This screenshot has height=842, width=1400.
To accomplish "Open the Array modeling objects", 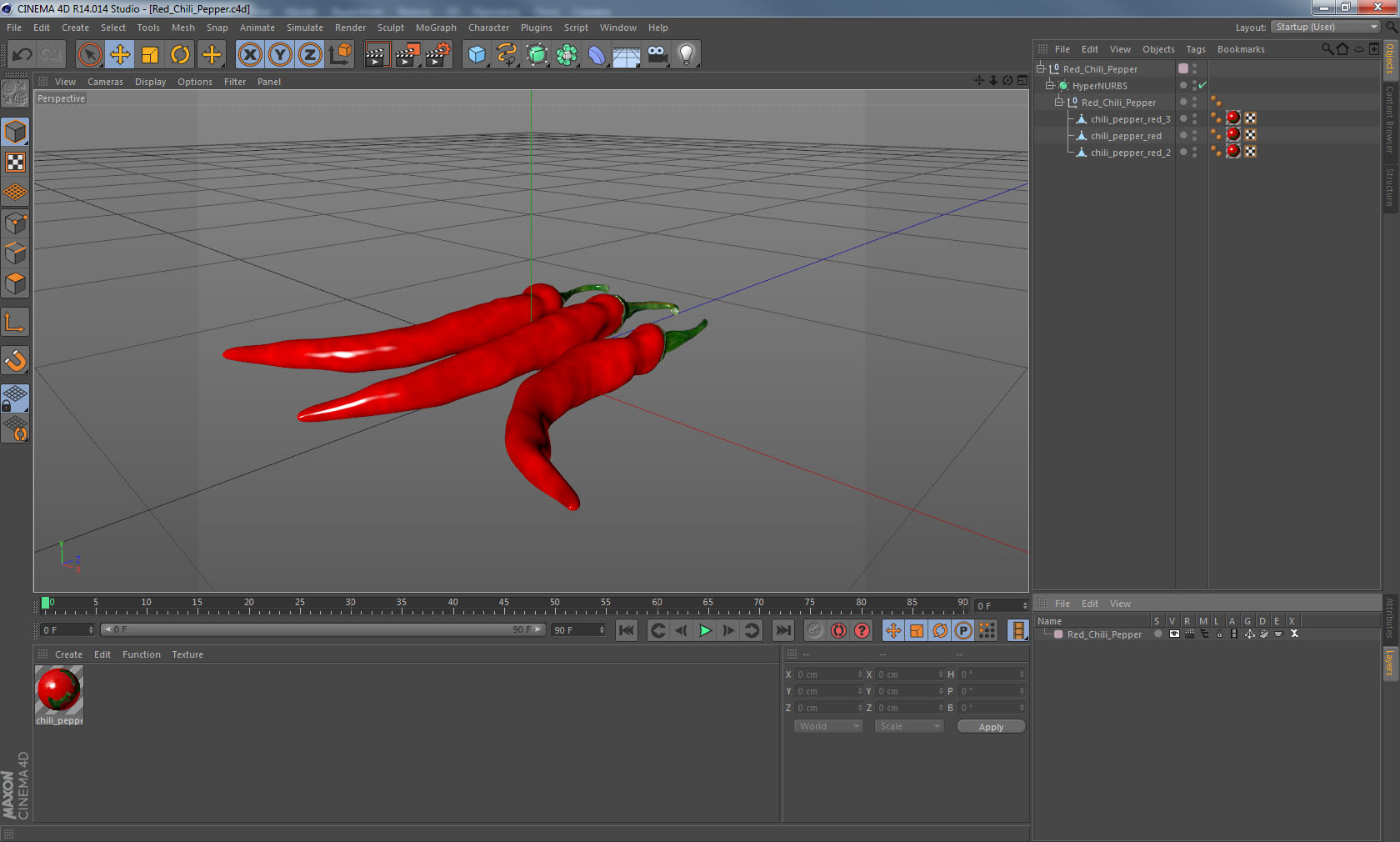I will click(x=567, y=55).
